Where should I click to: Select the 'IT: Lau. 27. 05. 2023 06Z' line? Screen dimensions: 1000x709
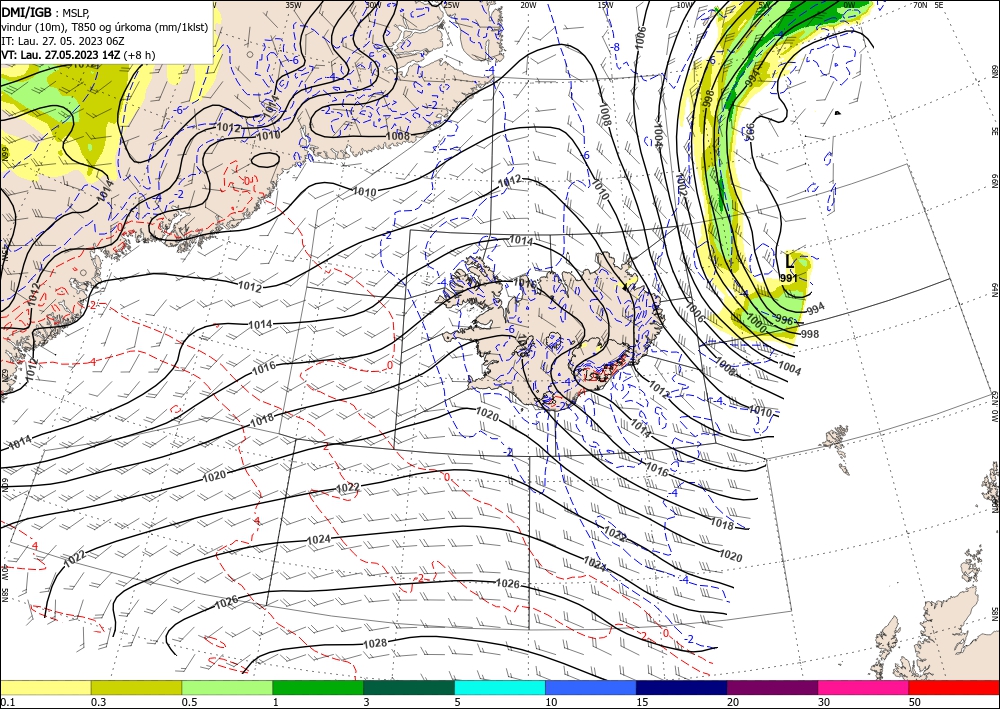62,41
